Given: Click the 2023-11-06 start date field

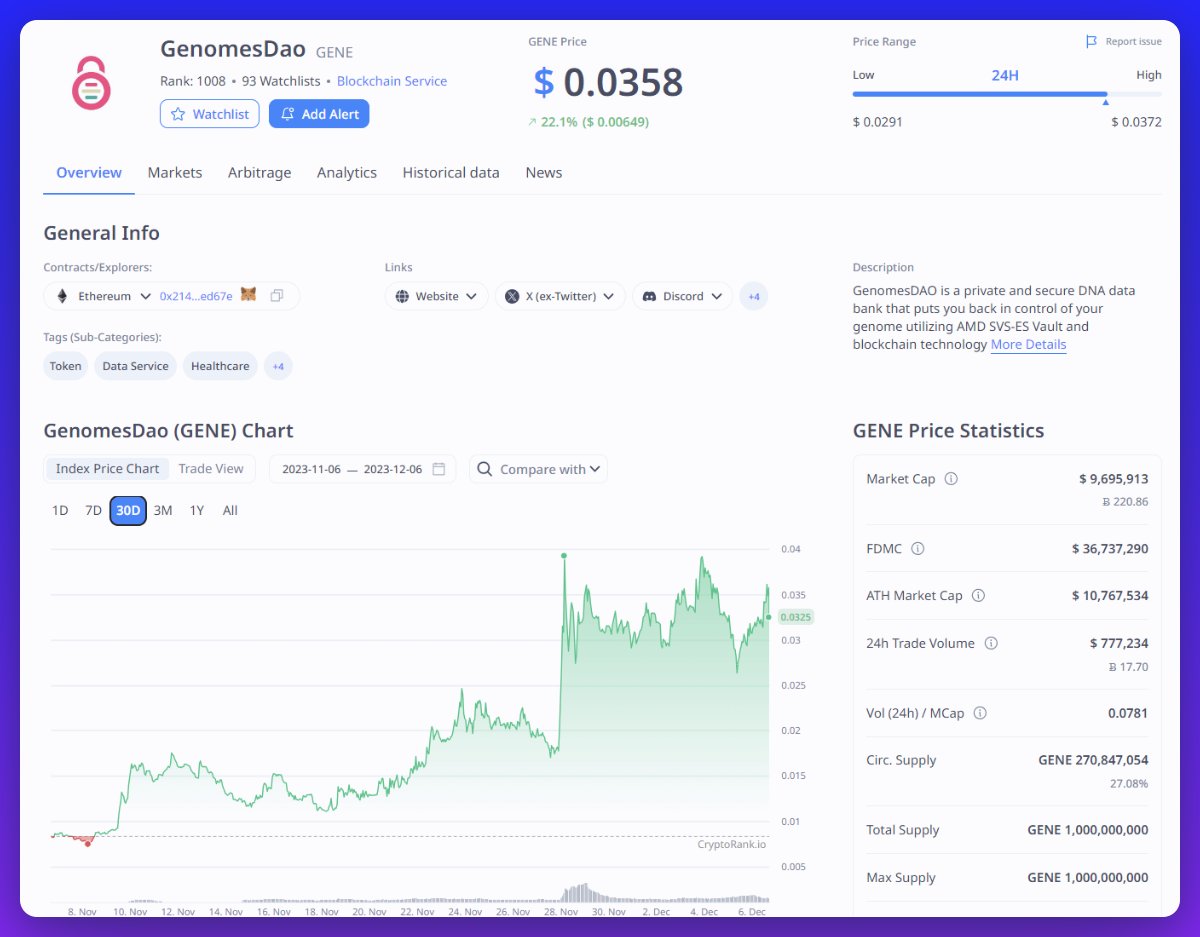Looking at the screenshot, I should (x=311, y=469).
